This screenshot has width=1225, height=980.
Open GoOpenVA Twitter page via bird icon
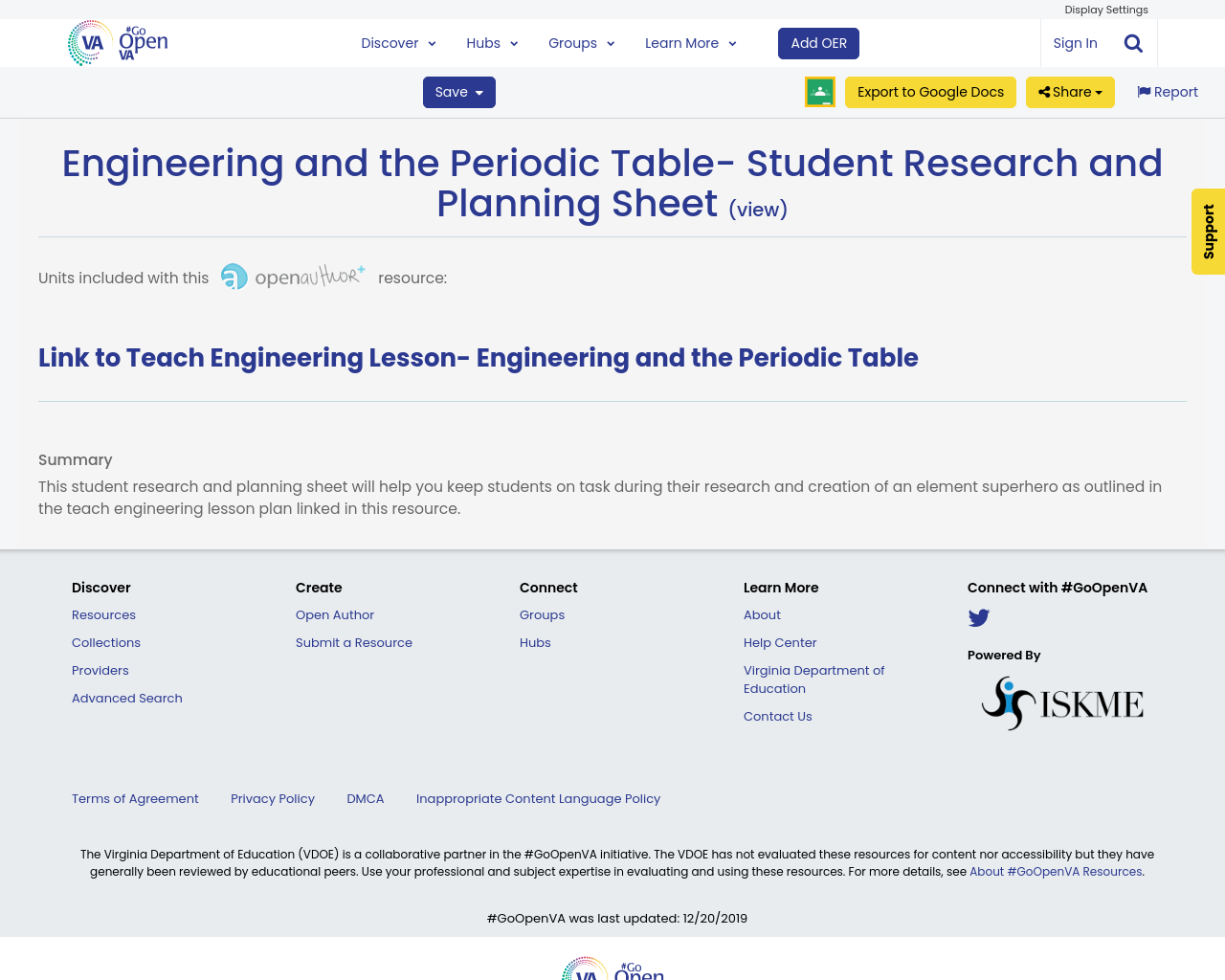(978, 616)
